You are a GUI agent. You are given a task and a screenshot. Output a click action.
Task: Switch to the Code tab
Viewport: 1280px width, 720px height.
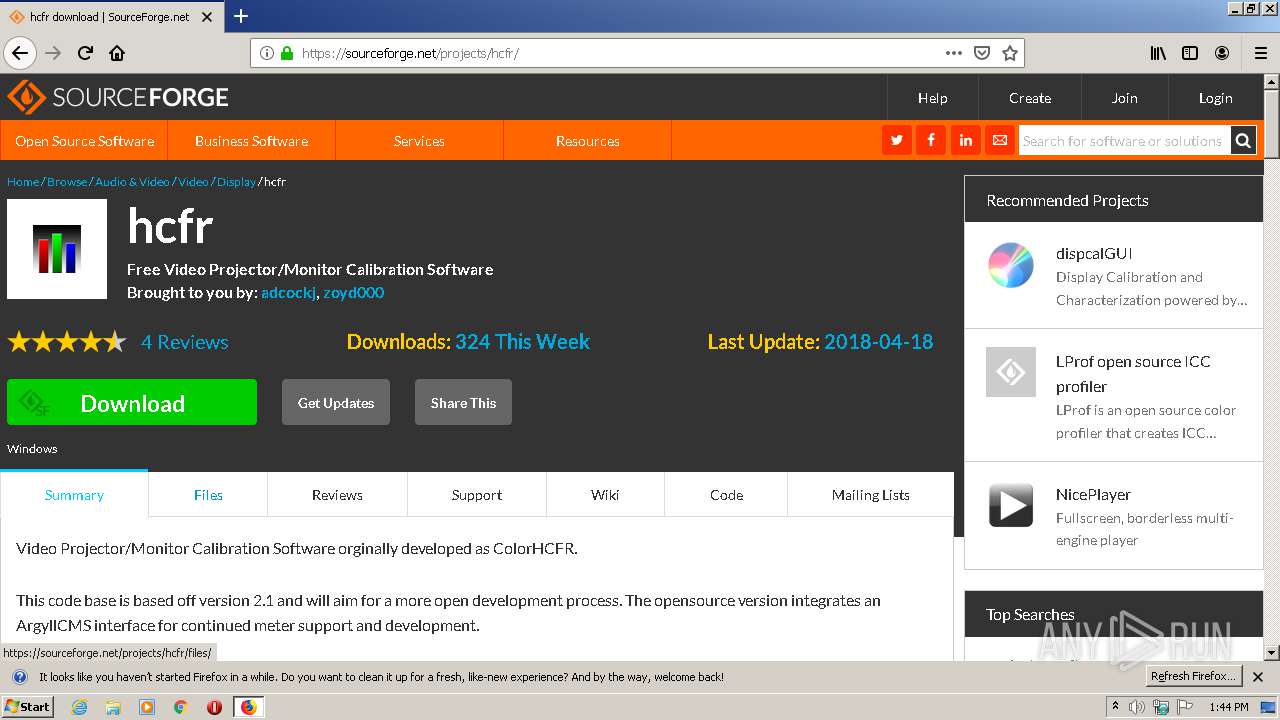tap(726, 495)
